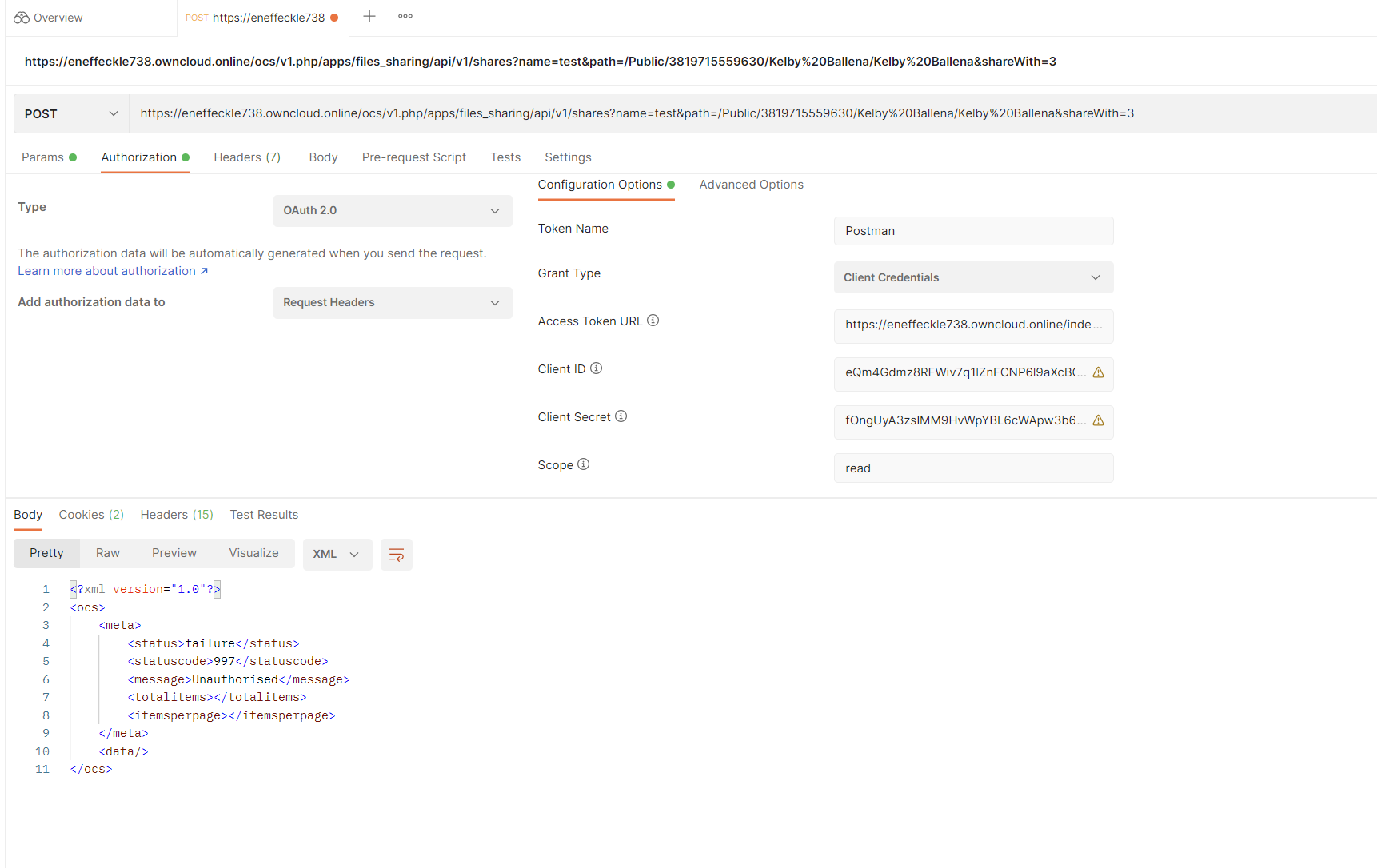
Task: Open the response Headers (15) tab
Action: (x=177, y=515)
